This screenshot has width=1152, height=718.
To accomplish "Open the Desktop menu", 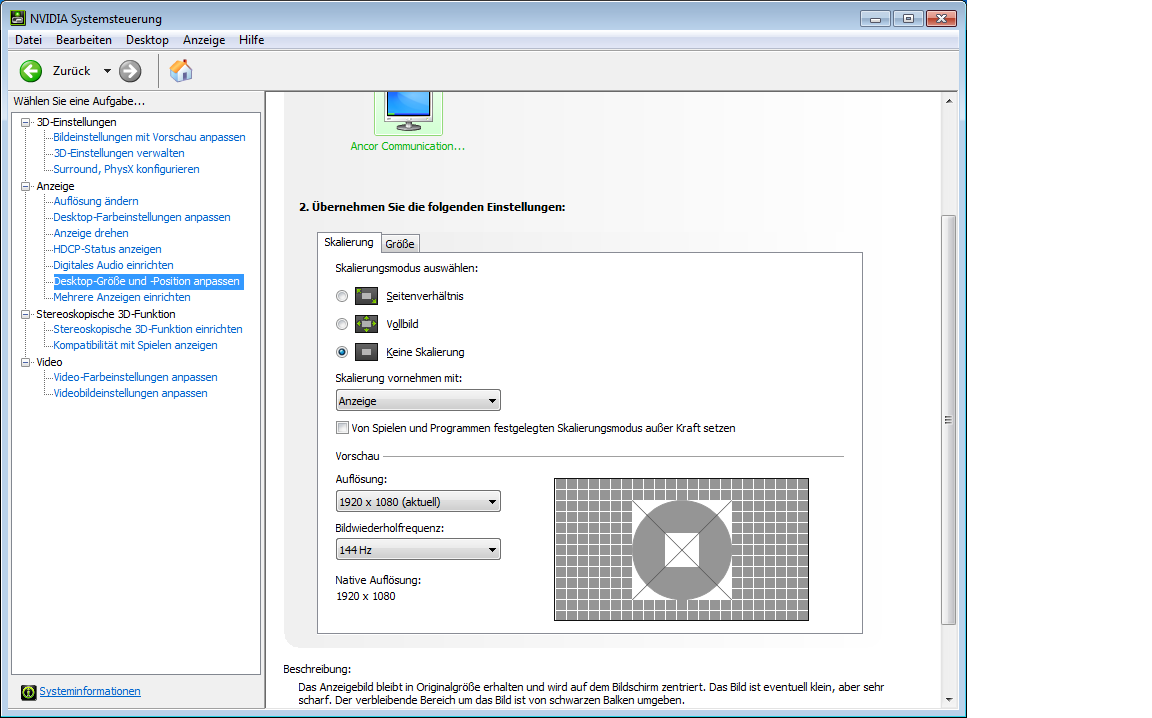I will click(x=147, y=40).
